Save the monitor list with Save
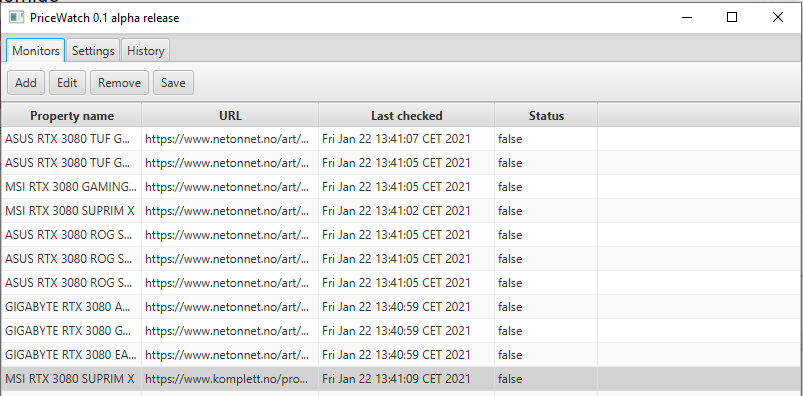Image resolution: width=803 pixels, height=396 pixels. 173,82
